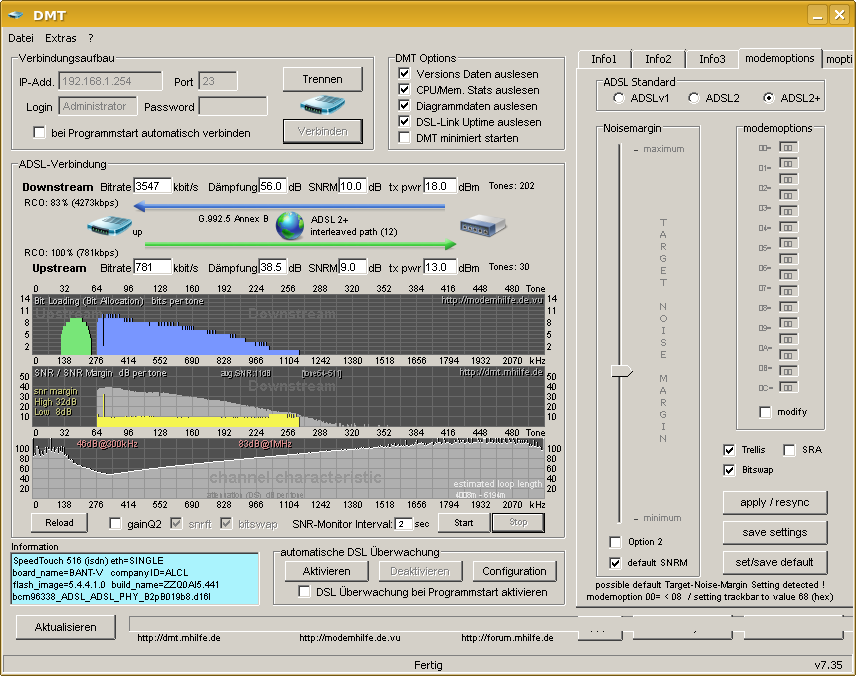This screenshot has width=856, height=676.
Task: Click save settings
Action: (775, 532)
